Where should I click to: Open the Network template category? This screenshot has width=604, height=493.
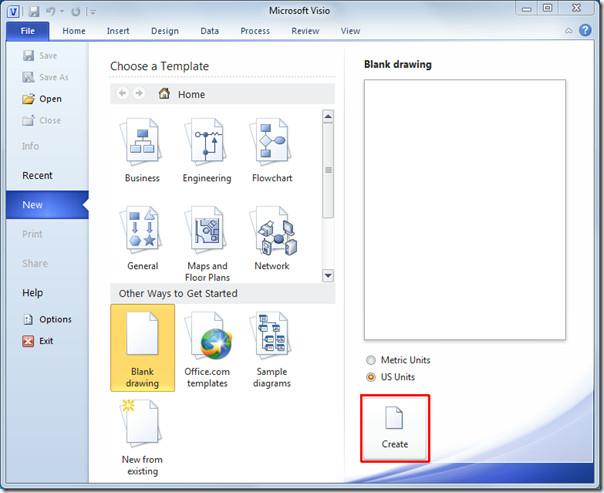pos(272,239)
